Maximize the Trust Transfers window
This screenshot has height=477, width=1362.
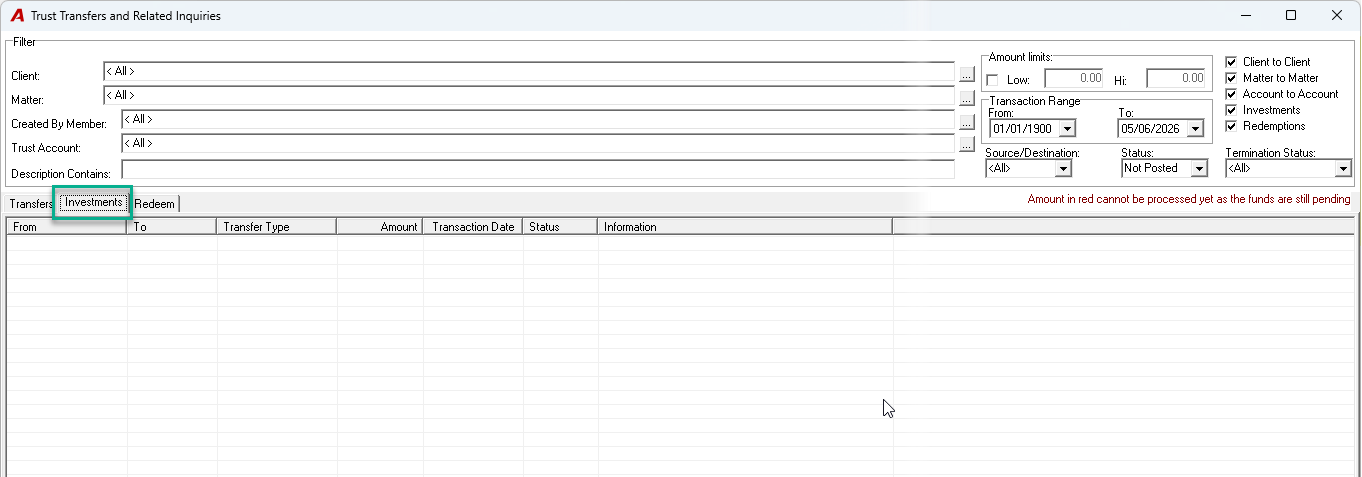[1291, 16]
